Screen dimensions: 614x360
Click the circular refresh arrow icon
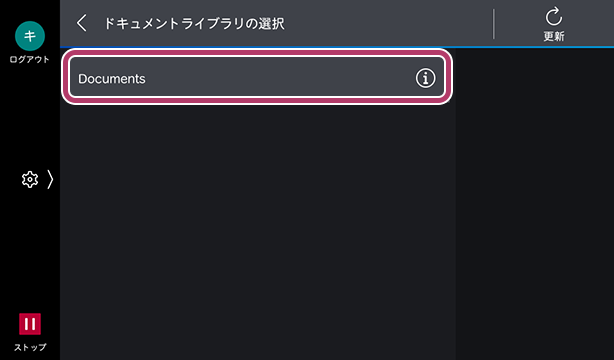[554, 17]
